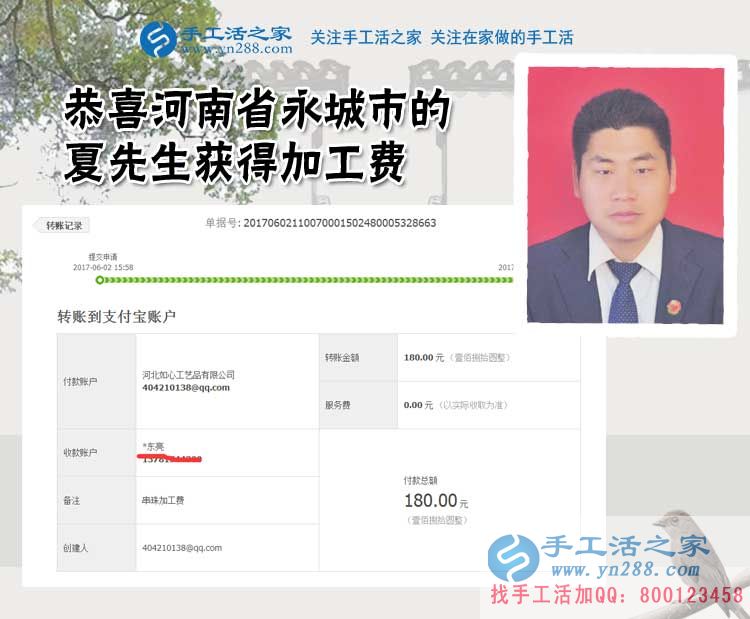Click the payer email under 河北如心工艺品有限公司
The image size is (750, 619).
(186, 388)
